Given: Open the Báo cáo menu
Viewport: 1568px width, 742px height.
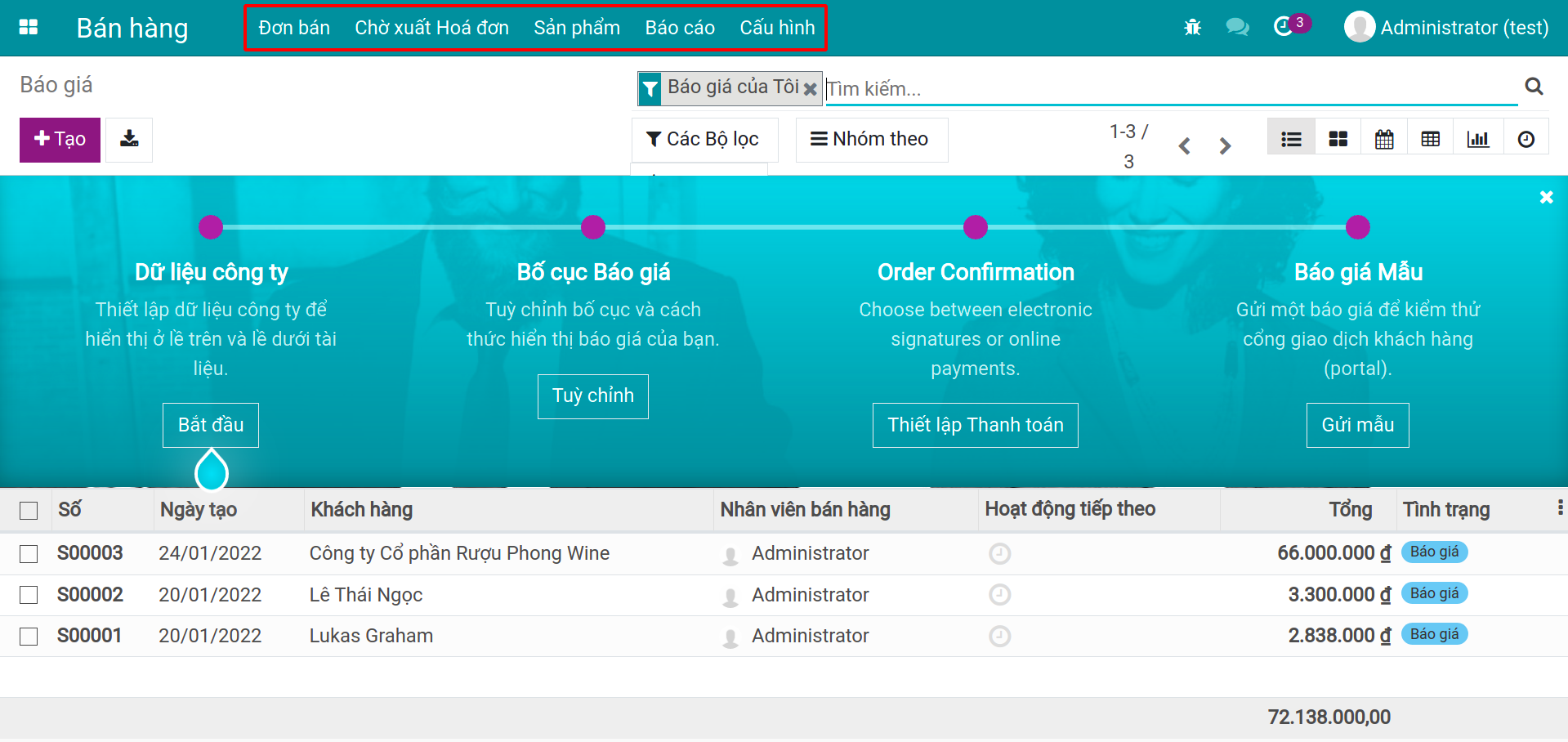Looking at the screenshot, I should [x=679, y=28].
